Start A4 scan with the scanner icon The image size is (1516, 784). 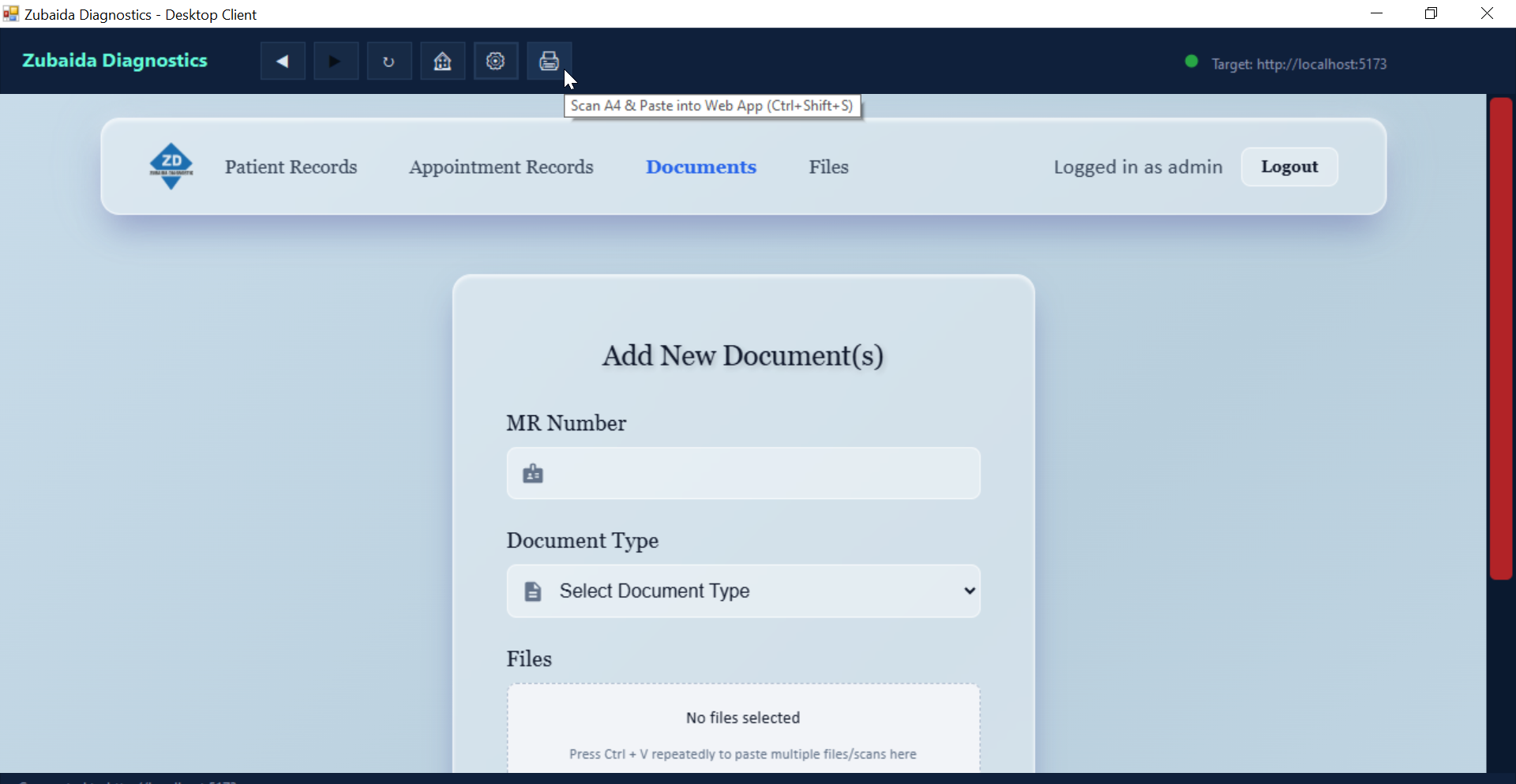tap(549, 62)
